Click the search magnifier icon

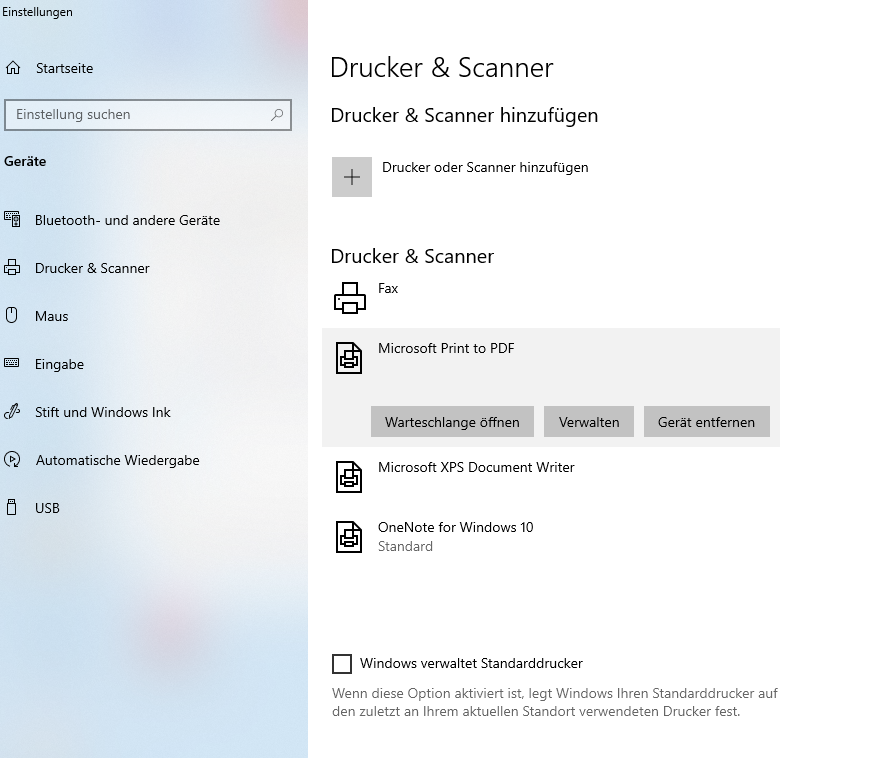[x=277, y=115]
